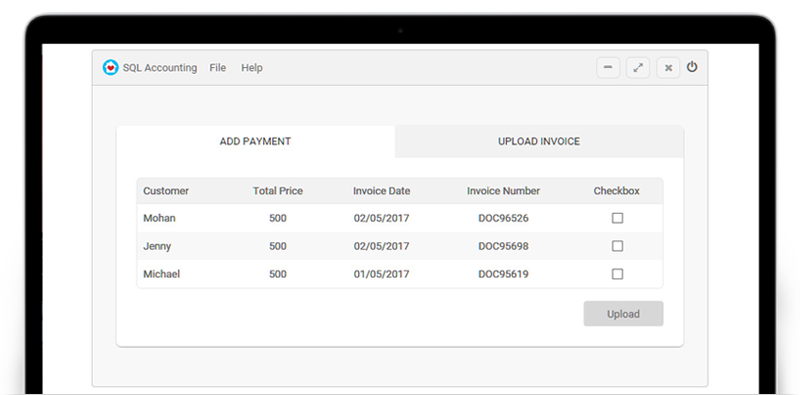Select the customer name Mohan
Screen dimensions: 800x395
tap(159, 218)
